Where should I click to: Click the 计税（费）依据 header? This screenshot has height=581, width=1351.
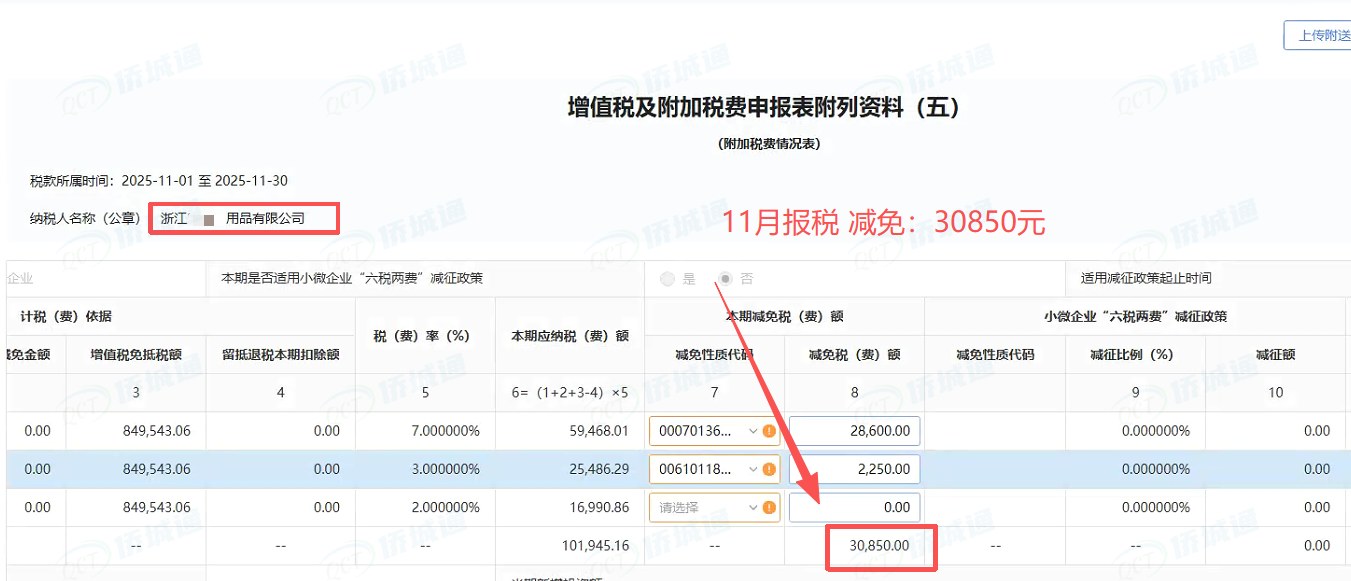coord(66,316)
